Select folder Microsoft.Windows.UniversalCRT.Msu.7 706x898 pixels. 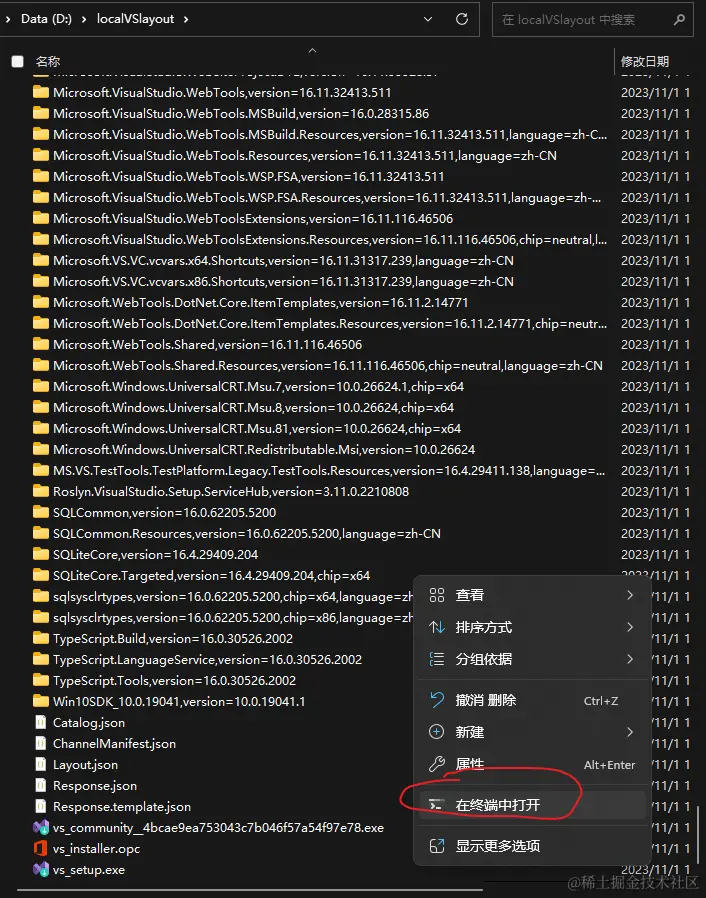point(258,386)
